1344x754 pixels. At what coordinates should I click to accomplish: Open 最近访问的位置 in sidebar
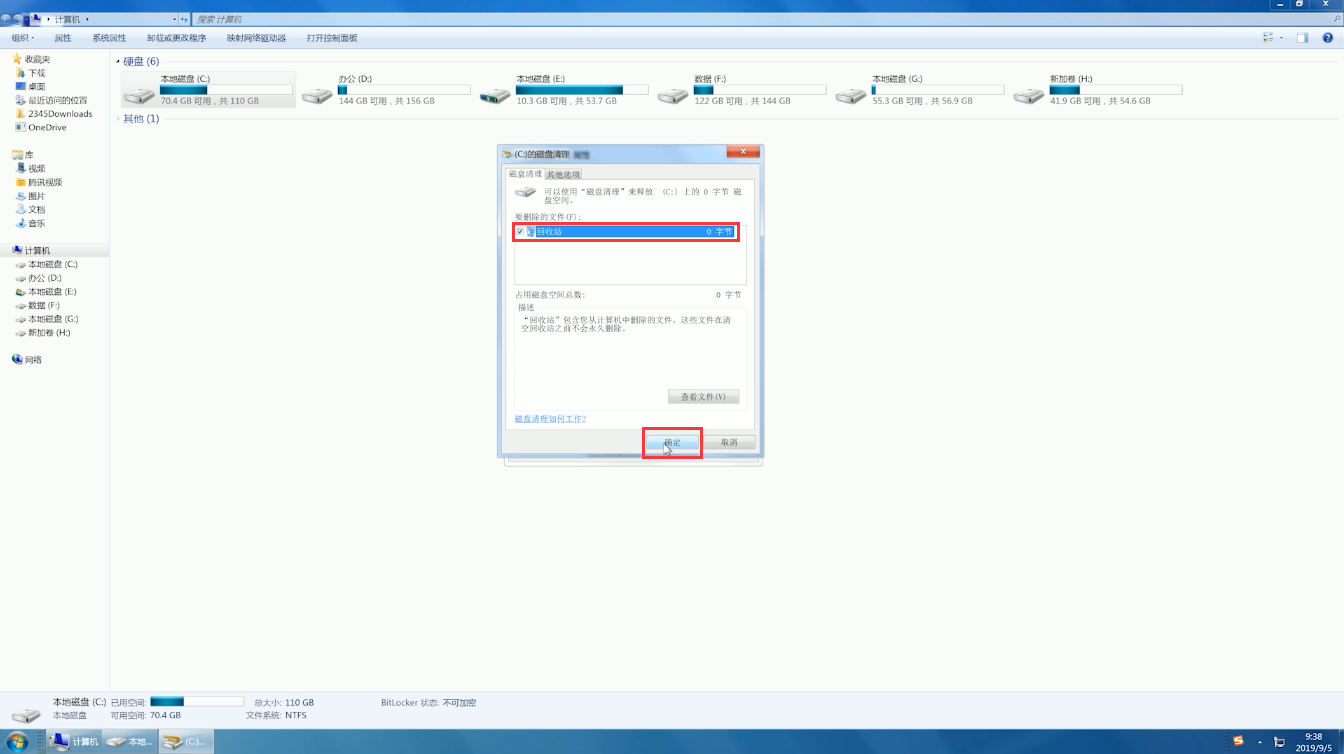[51, 100]
